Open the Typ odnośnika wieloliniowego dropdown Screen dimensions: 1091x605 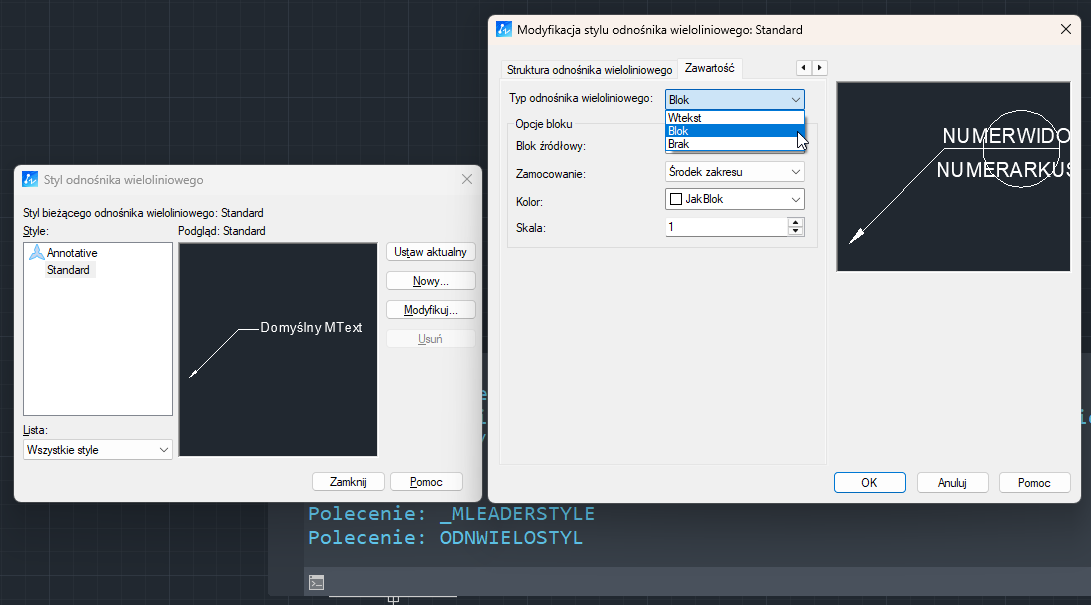coord(734,99)
